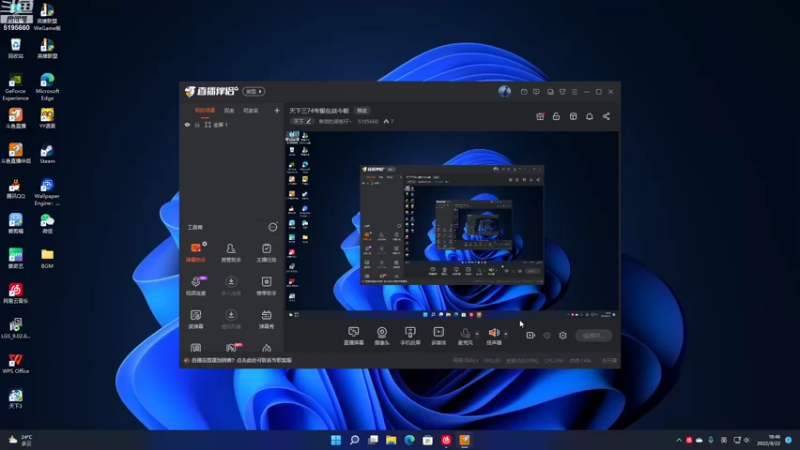Open NetEase Cloud Music on the taskbar
The width and height of the screenshot is (800, 450).
446,440
